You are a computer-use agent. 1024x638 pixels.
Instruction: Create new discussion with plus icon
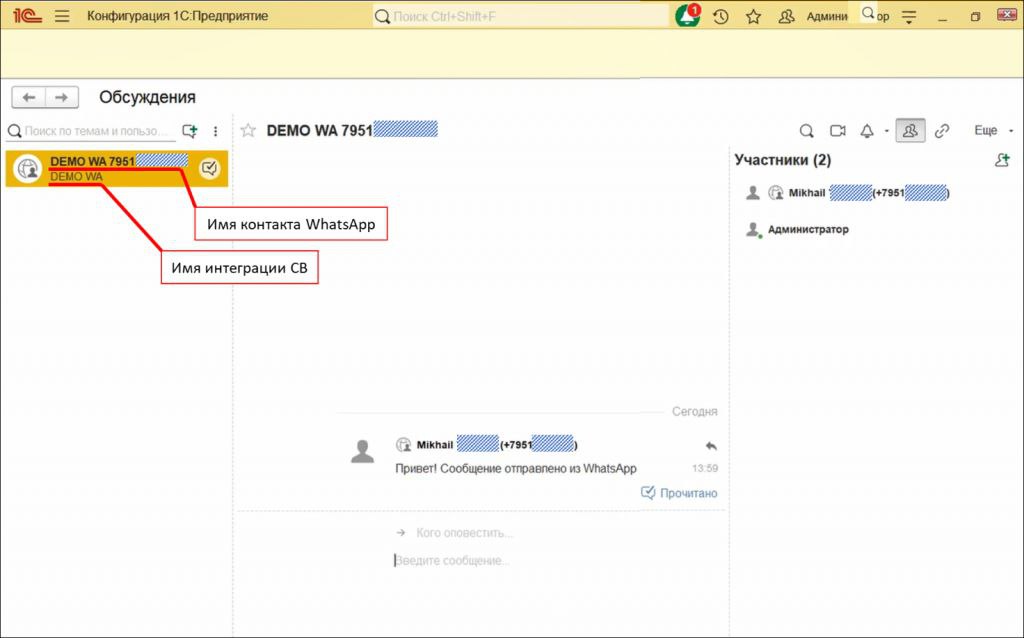click(x=190, y=131)
